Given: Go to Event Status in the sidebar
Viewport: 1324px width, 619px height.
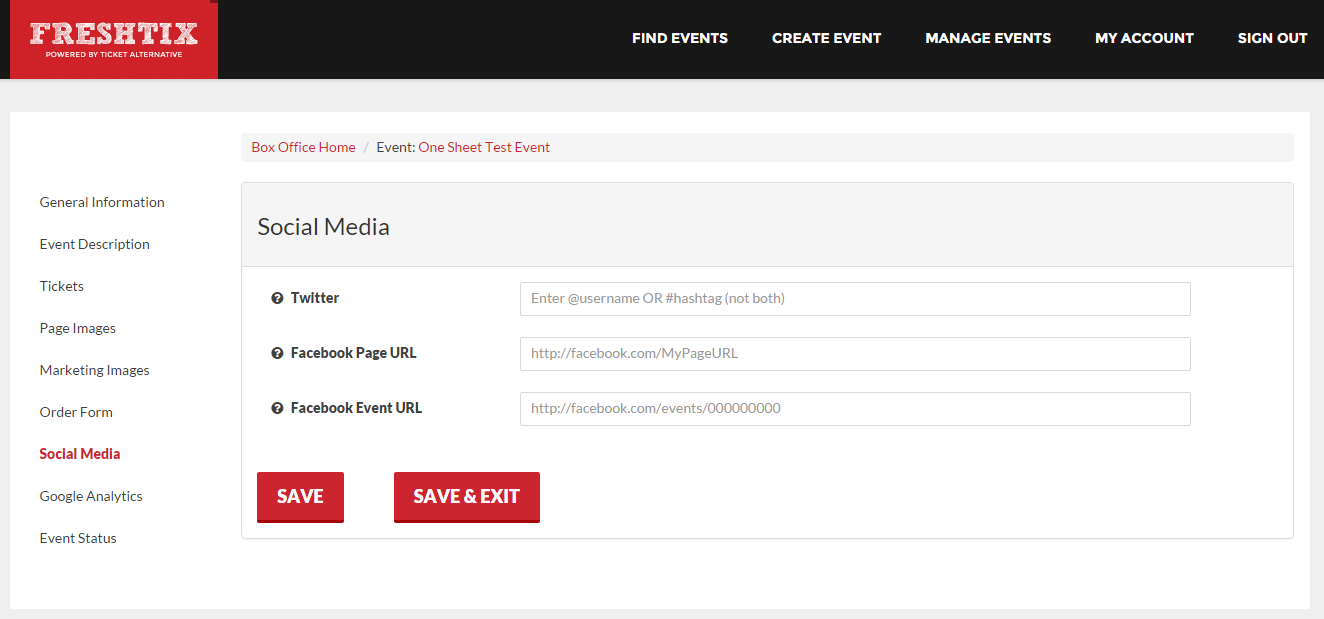Looking at the screenshot, I should point(78,538).
